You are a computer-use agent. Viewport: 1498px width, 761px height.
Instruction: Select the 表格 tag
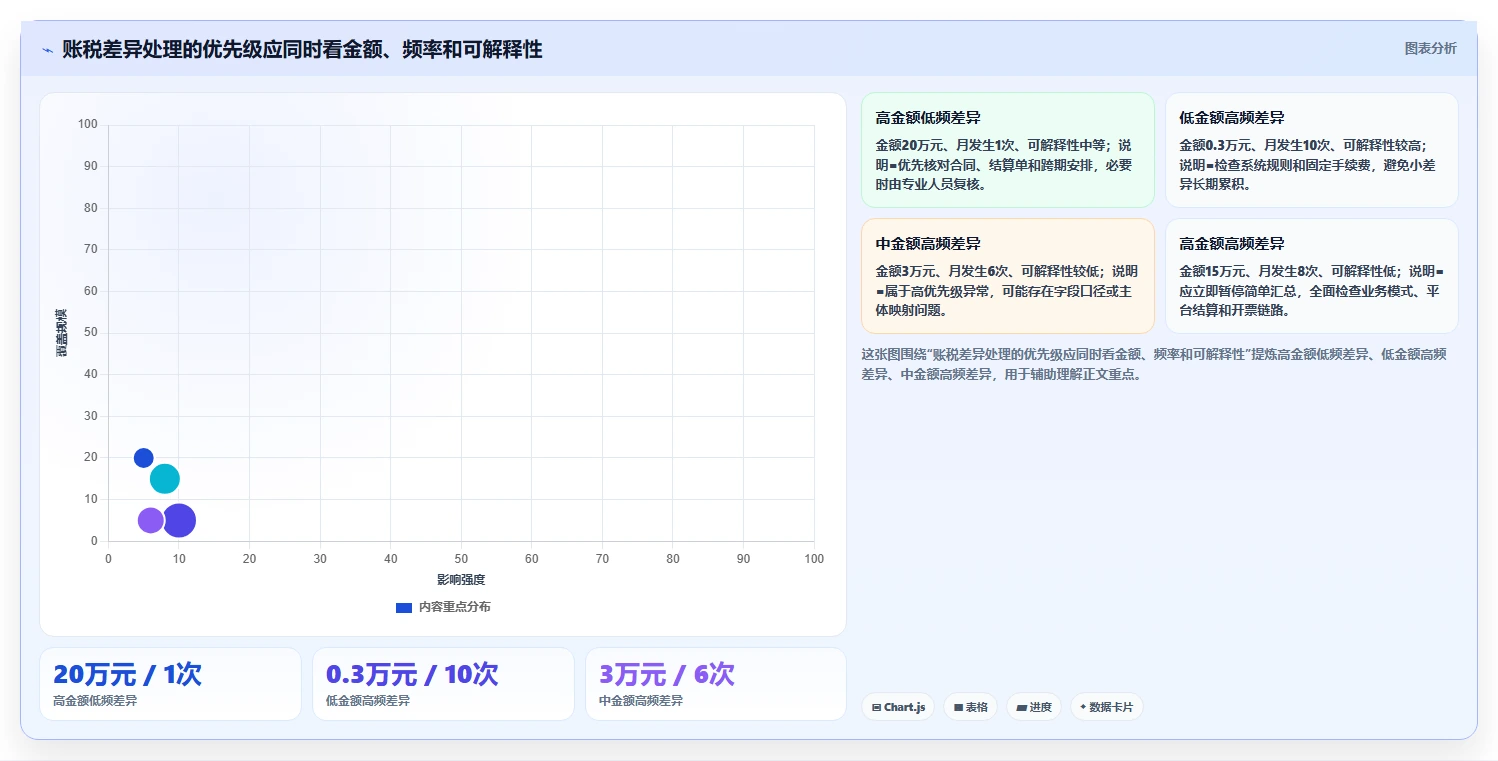pos(971,707)
